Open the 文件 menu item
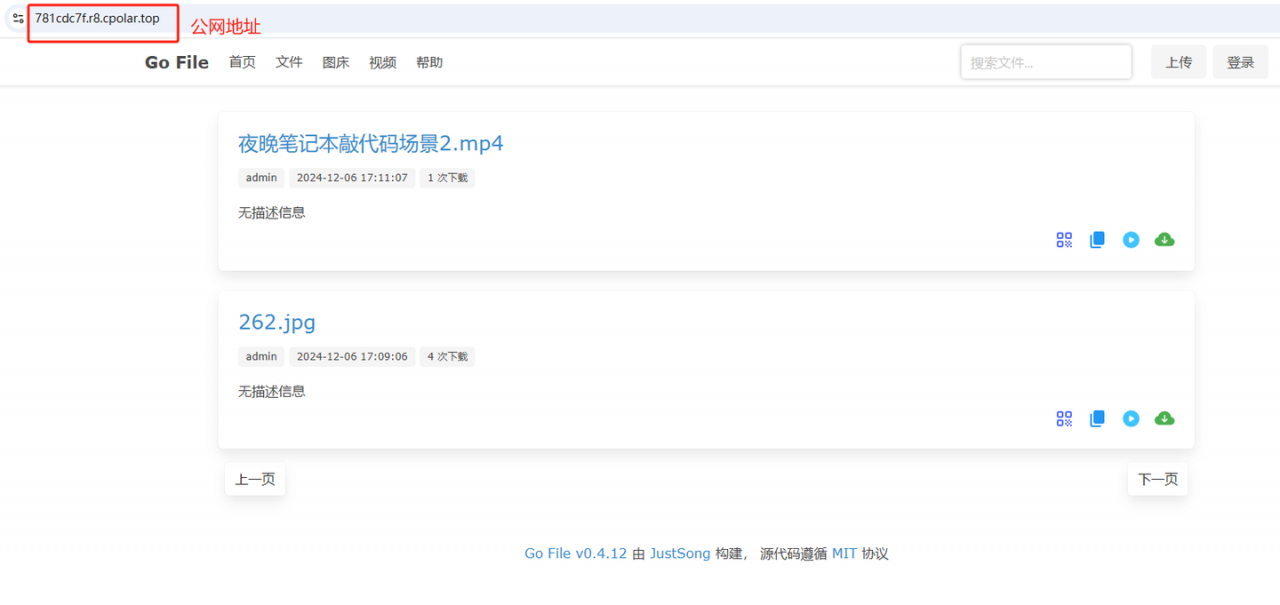 (x=289, y=62)
